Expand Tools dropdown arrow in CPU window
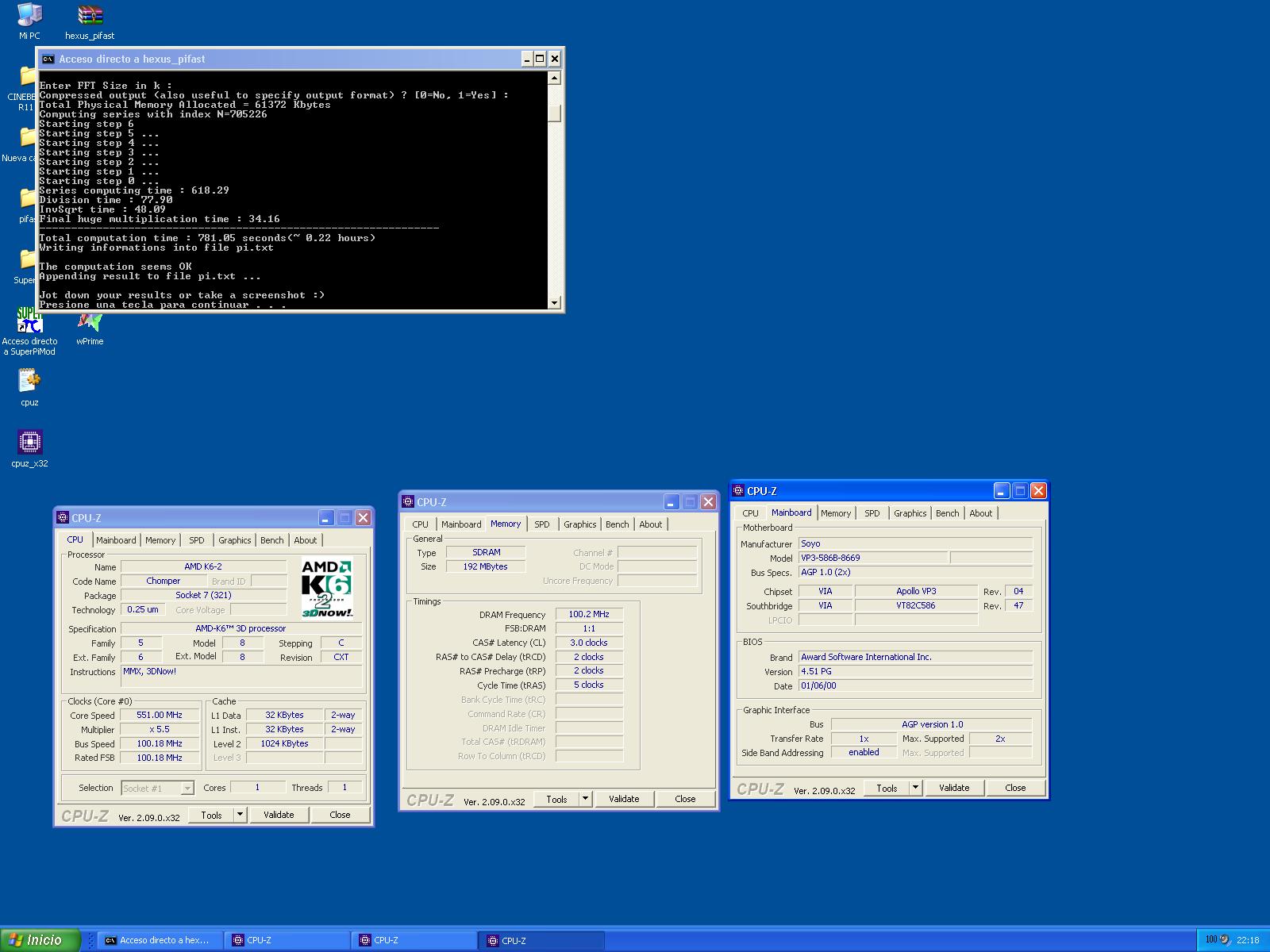1270x952 pixels. (241, 815)
